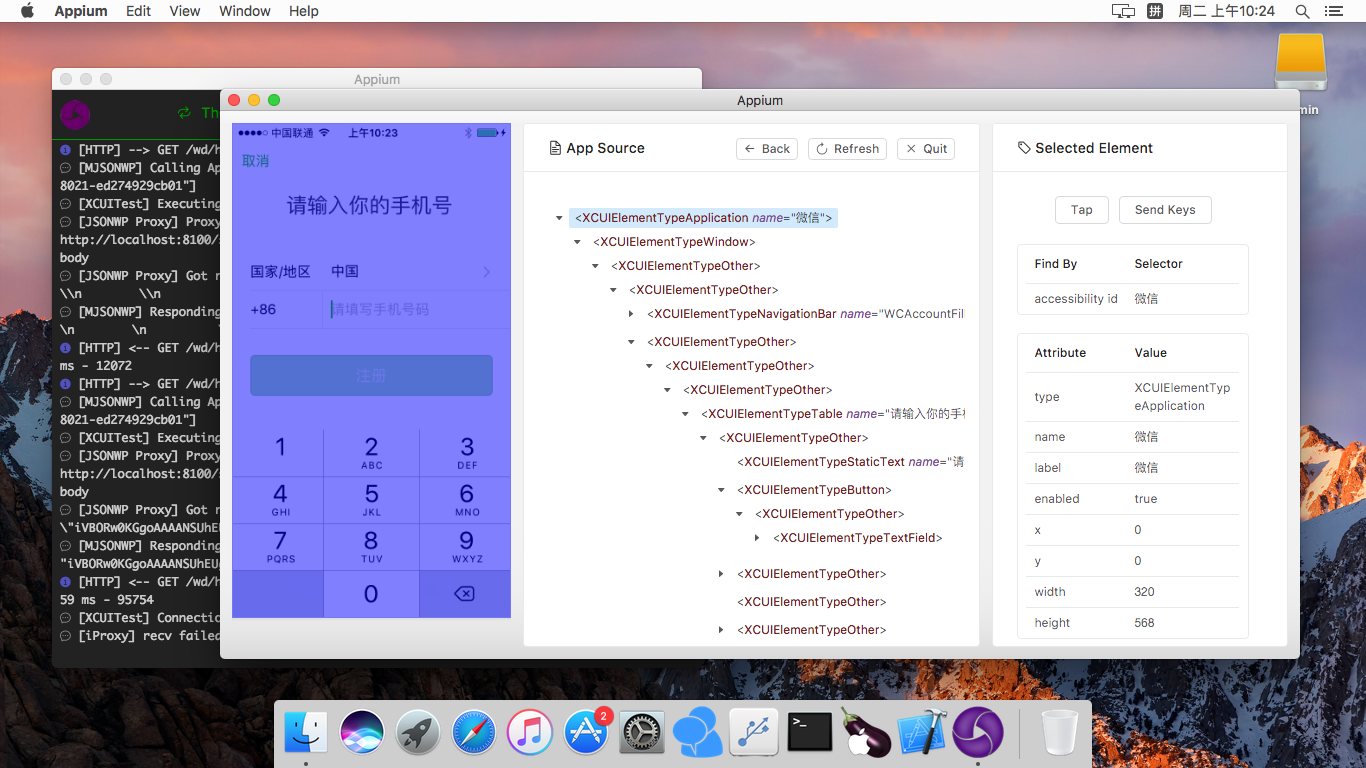
Task: Open the USB-branch icon app in Dock
Action: coord(754,732)
